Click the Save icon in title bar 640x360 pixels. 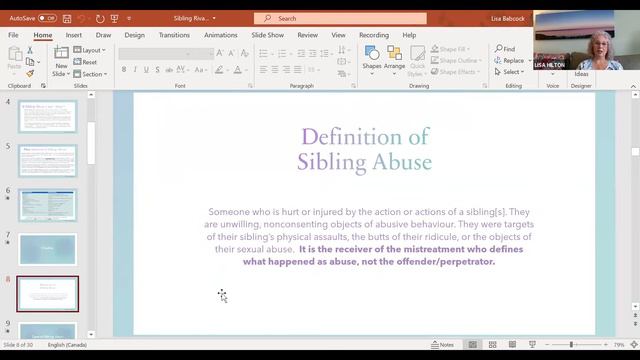pyautogui.click(x=67, y=19)
